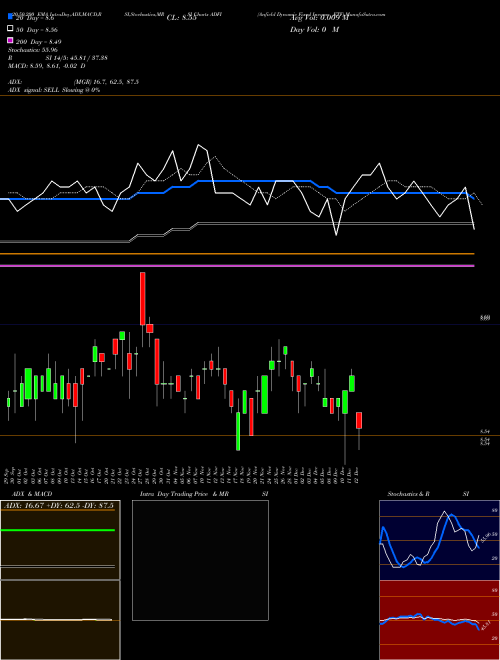500x660 pixels.
Task: Click the '29 Sep' date axis label
Action: click(8, 475)
